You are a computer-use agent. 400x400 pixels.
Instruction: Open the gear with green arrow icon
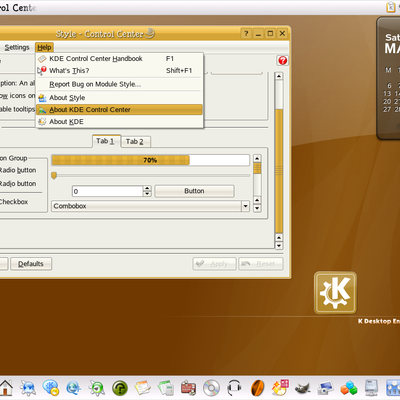(97, 388)
